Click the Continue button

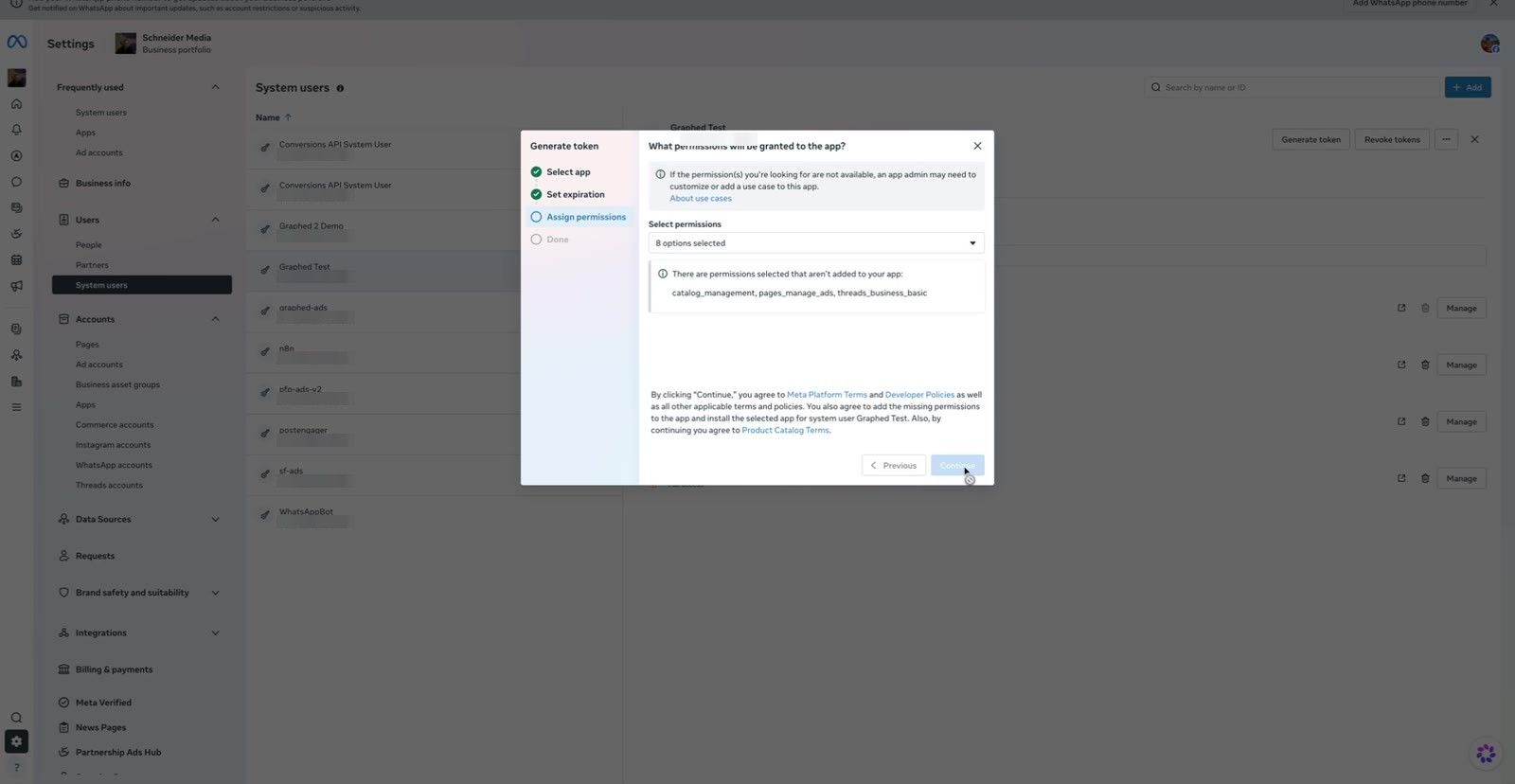pos(957,466)
